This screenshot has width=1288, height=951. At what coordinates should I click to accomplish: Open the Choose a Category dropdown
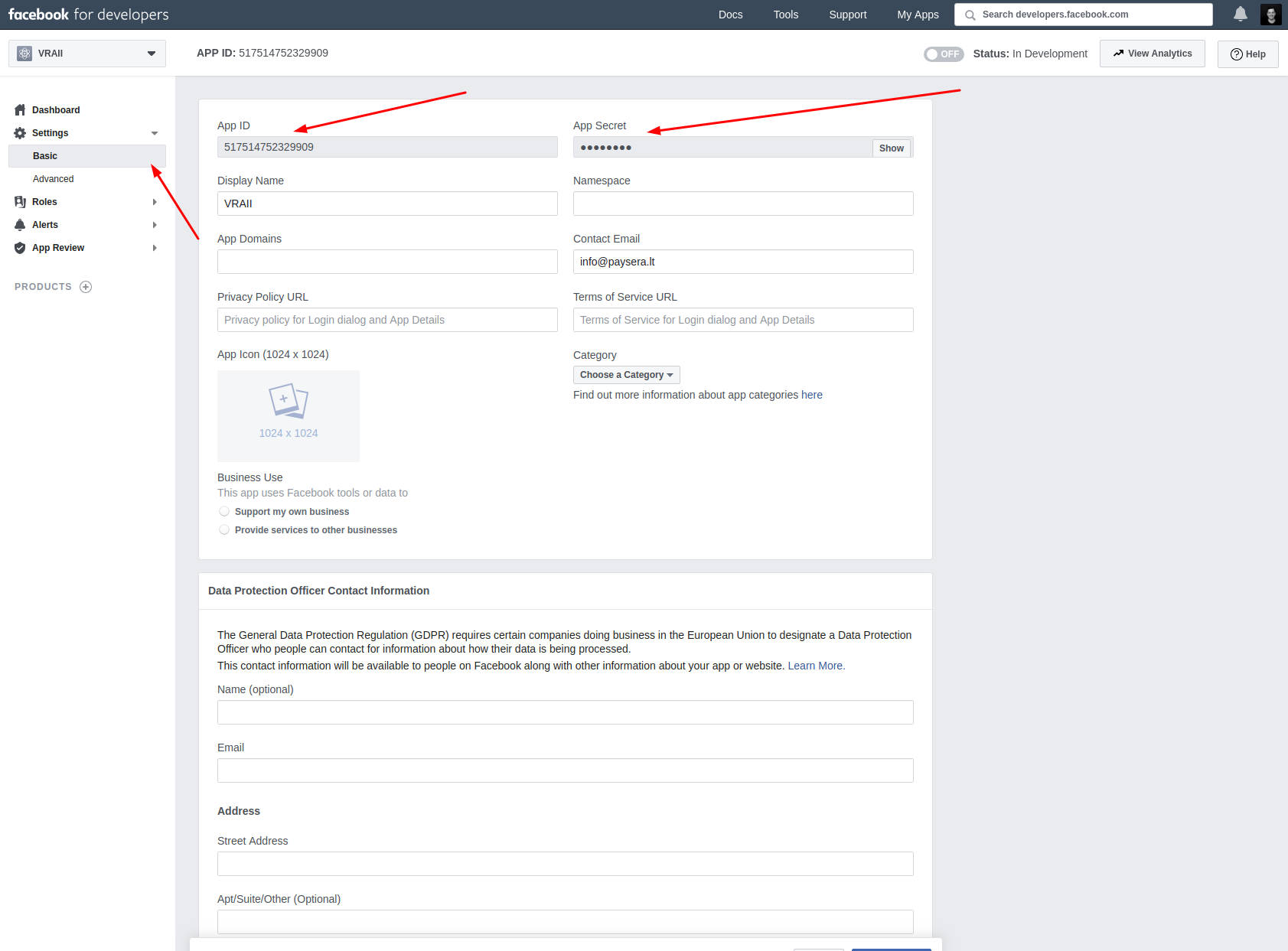627,375
